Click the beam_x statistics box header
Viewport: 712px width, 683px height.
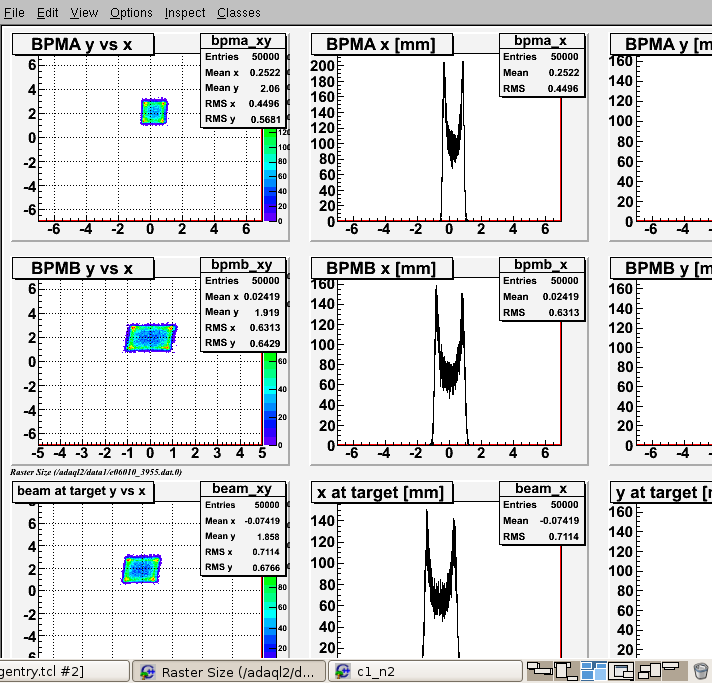click(542, 489)
